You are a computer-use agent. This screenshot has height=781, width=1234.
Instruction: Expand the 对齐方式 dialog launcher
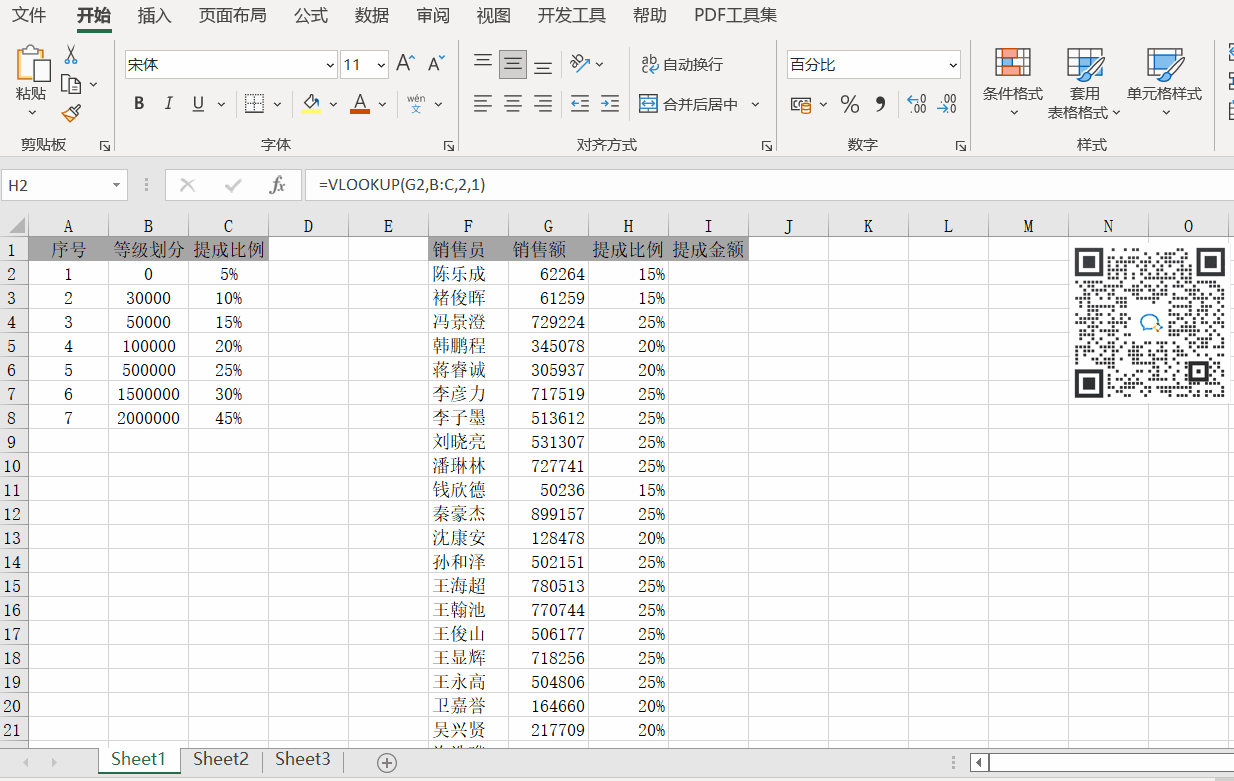coord(766,146)
